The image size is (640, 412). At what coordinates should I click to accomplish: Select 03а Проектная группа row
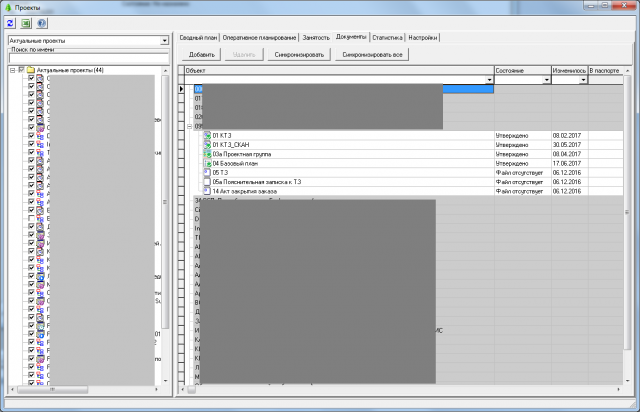[403, 154]
